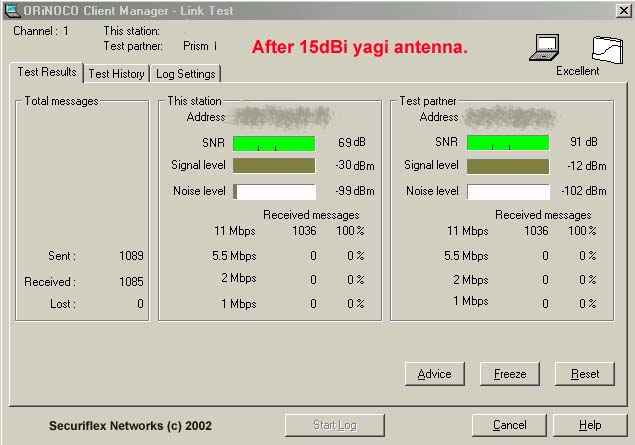Click Test partner 1 Mbps row label
The height and width of the screenshot is (445, 635).
click(471, 301)
